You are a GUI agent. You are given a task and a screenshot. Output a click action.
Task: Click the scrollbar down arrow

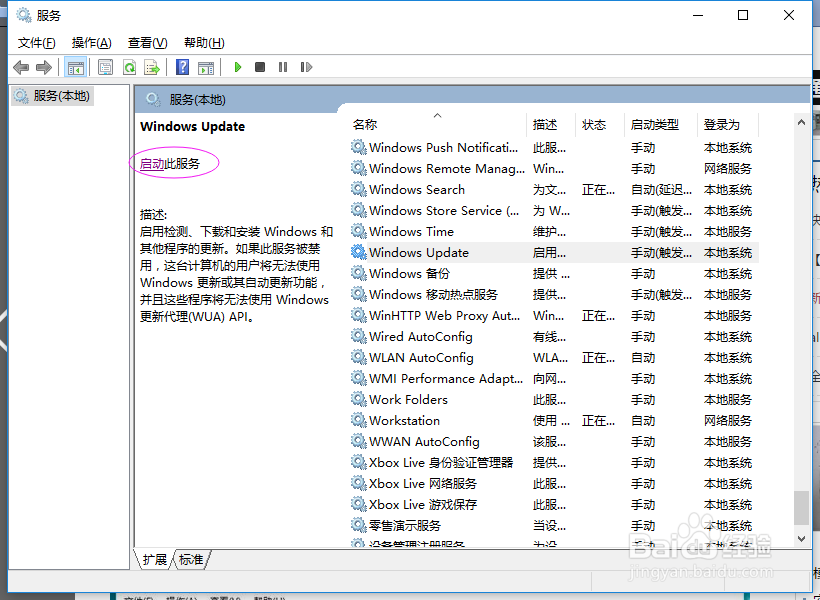click(x=801, y=538)
